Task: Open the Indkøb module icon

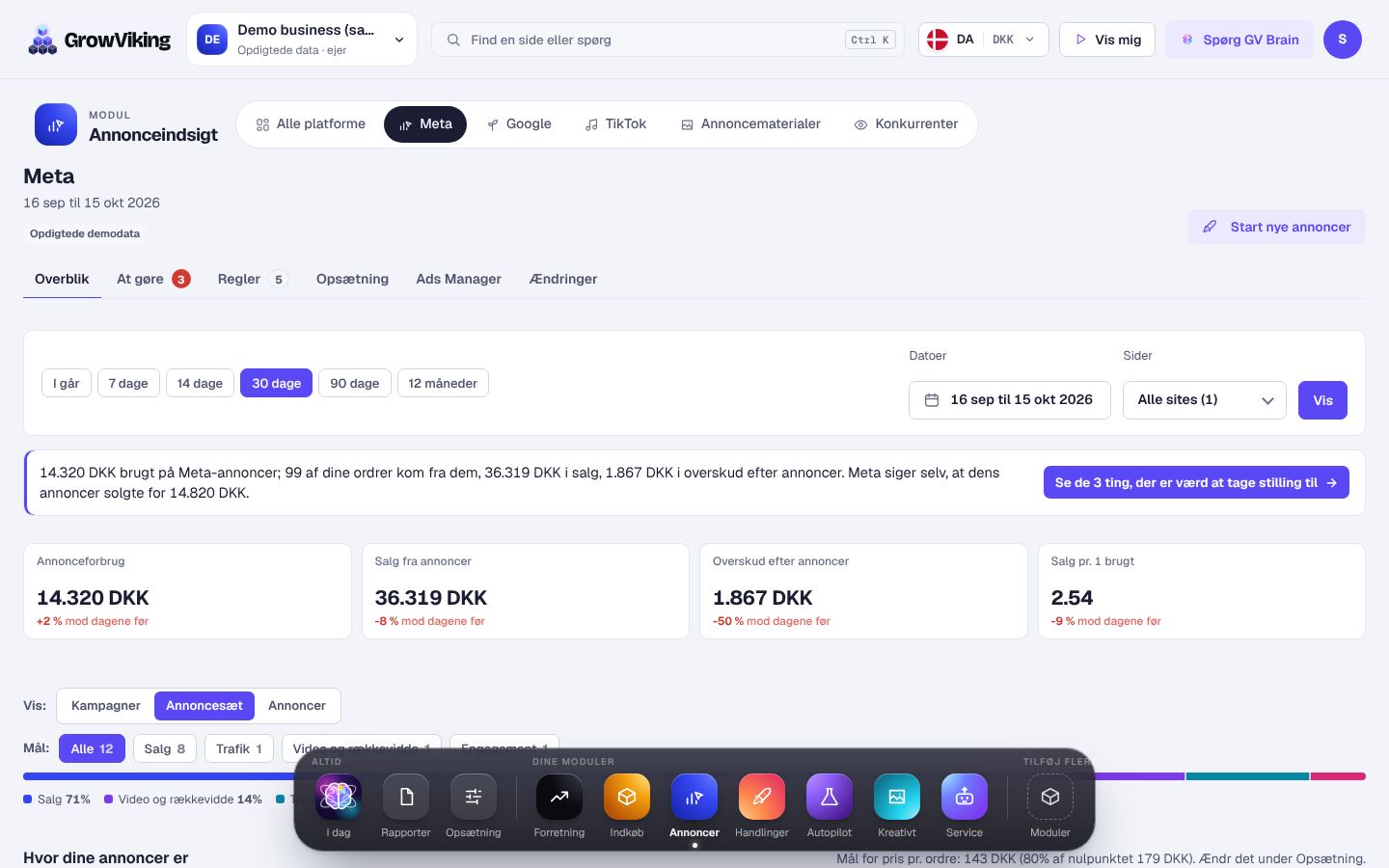Action: (627, 797)
